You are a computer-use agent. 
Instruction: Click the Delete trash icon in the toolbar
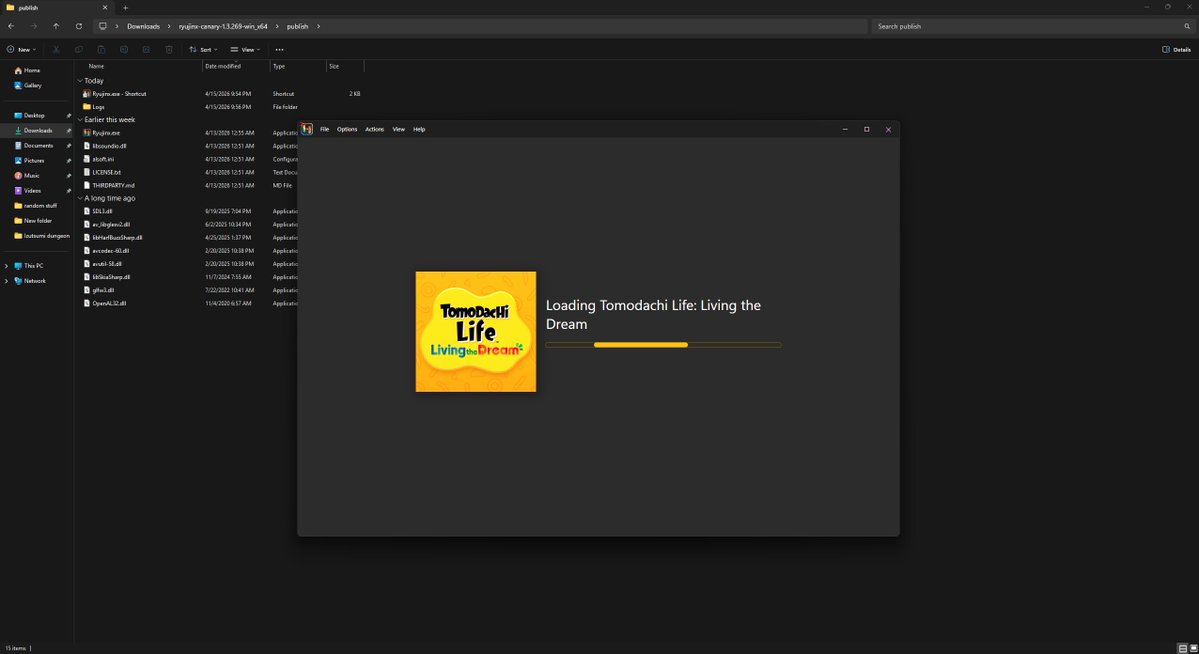pyautogui.click(x=169, y=49)
